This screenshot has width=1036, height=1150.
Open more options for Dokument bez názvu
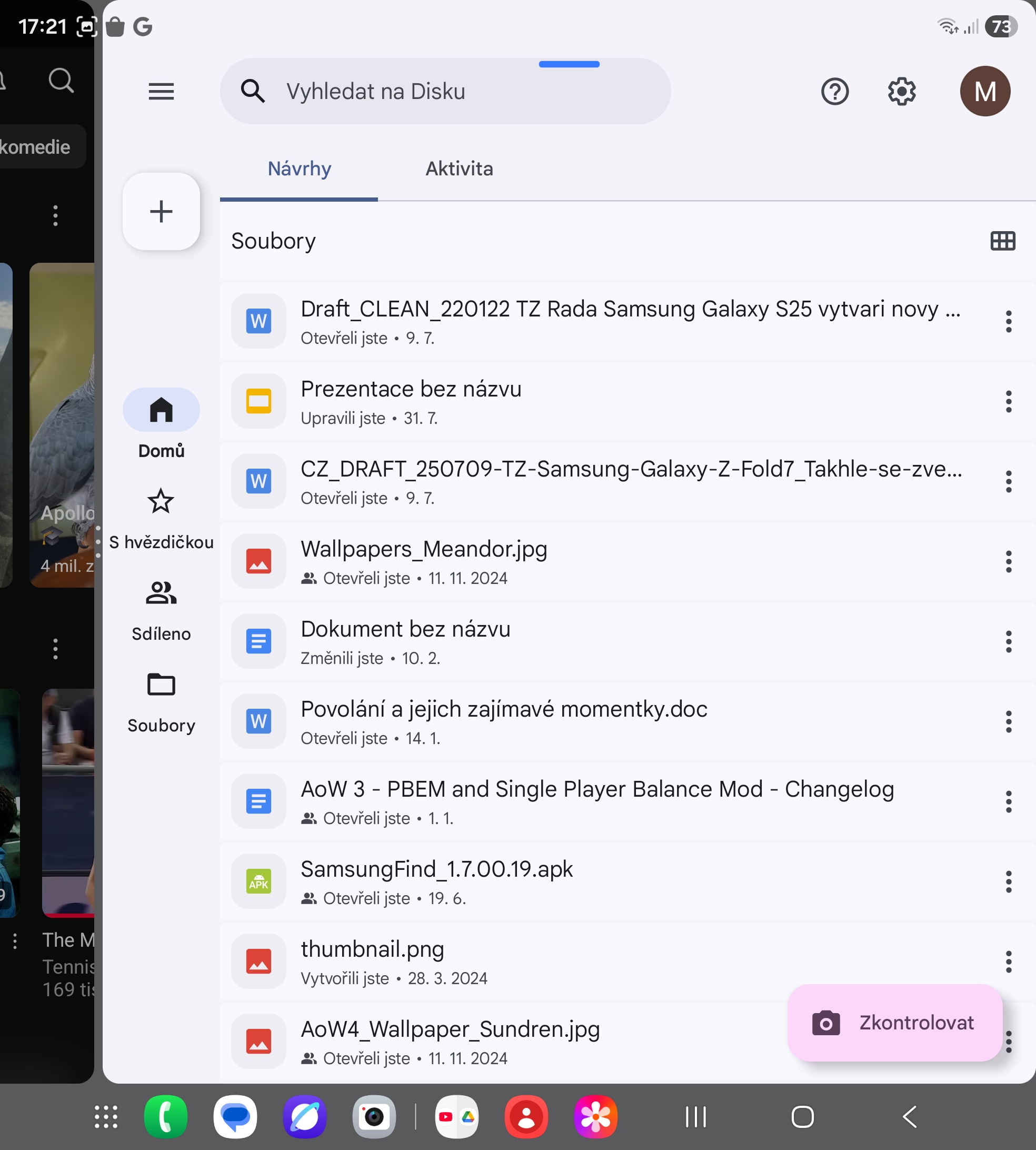(x=1008, y=641)
